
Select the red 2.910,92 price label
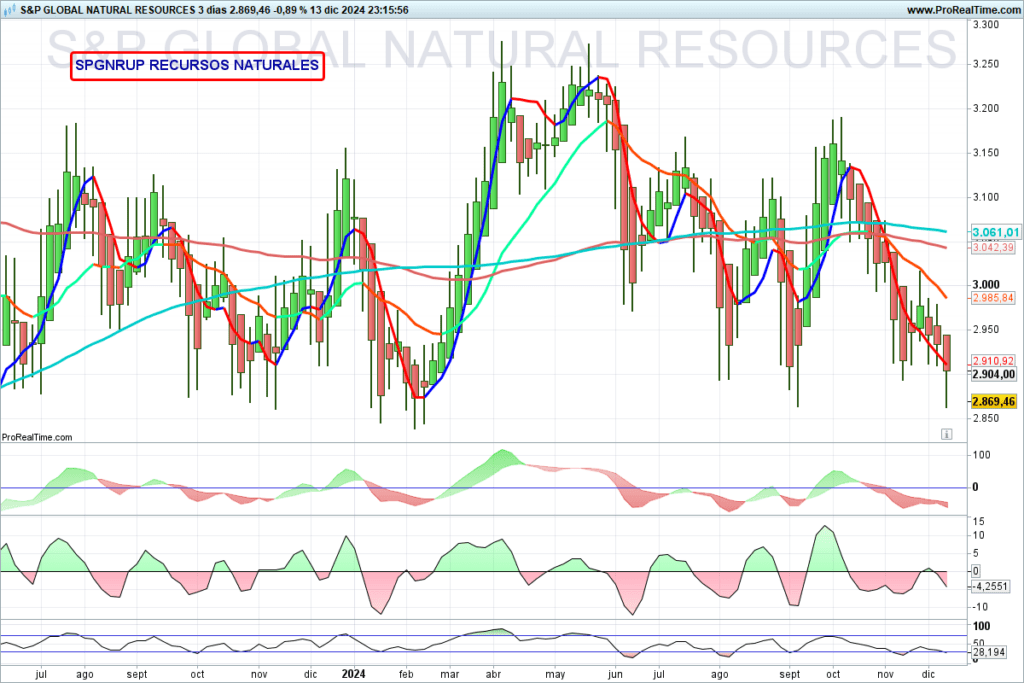[x=993, y=360]
